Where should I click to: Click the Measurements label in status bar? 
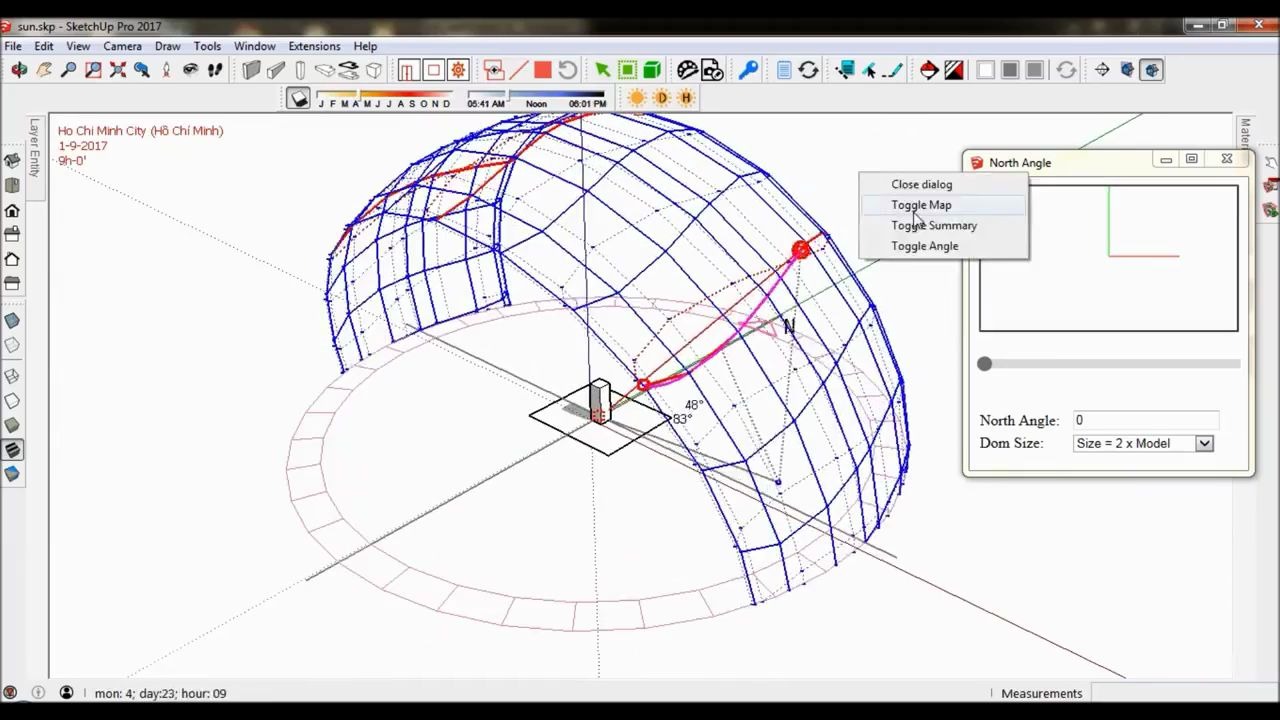coord(1041,693)
